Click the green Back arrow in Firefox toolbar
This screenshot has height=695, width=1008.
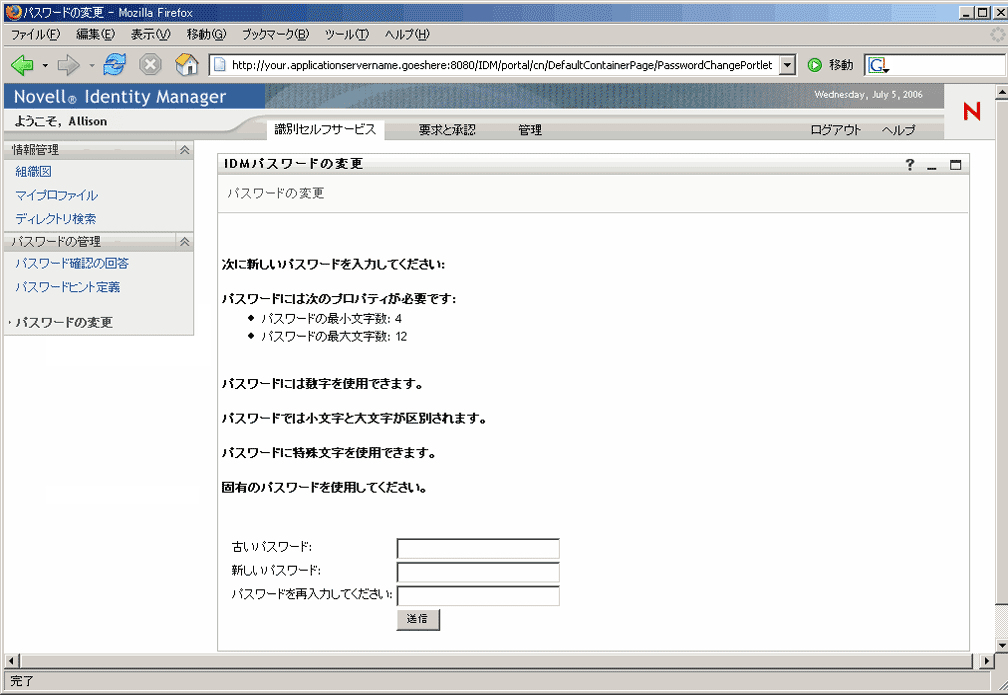(x=22, y=64)
